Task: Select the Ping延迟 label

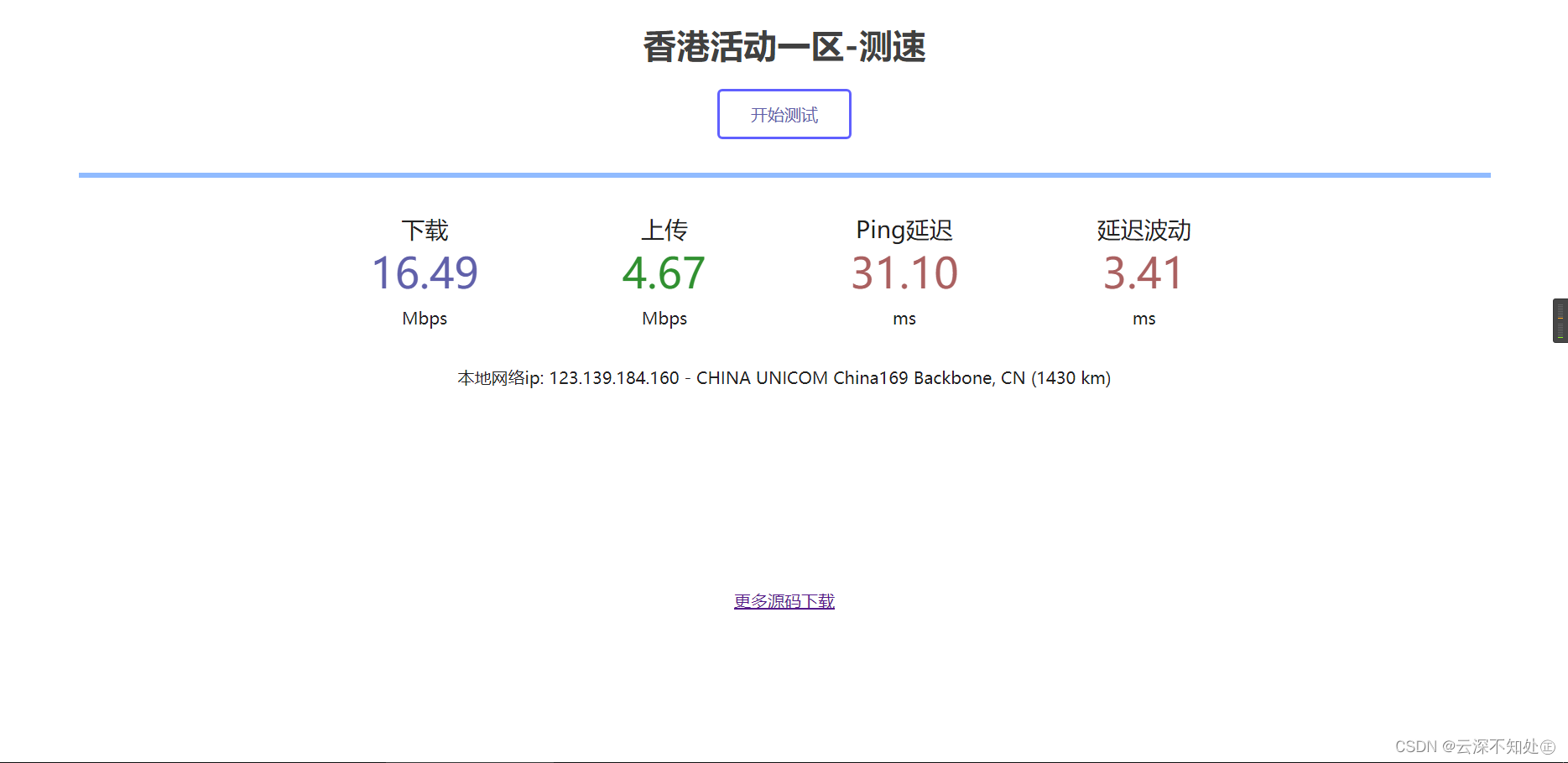Action: coord(904,230)
